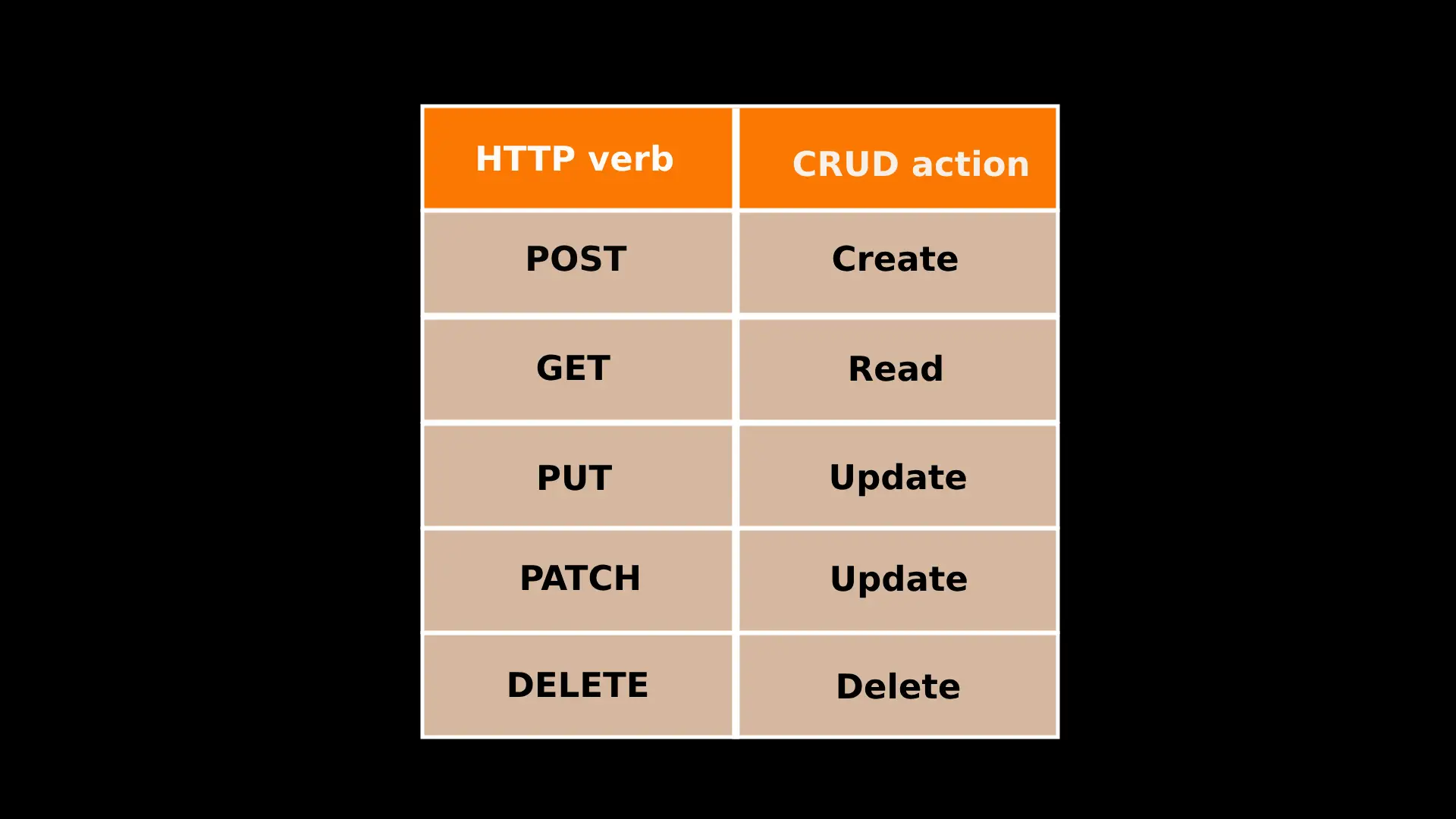Click the DELETE HTTP verb cell

[x=577, y=685]
